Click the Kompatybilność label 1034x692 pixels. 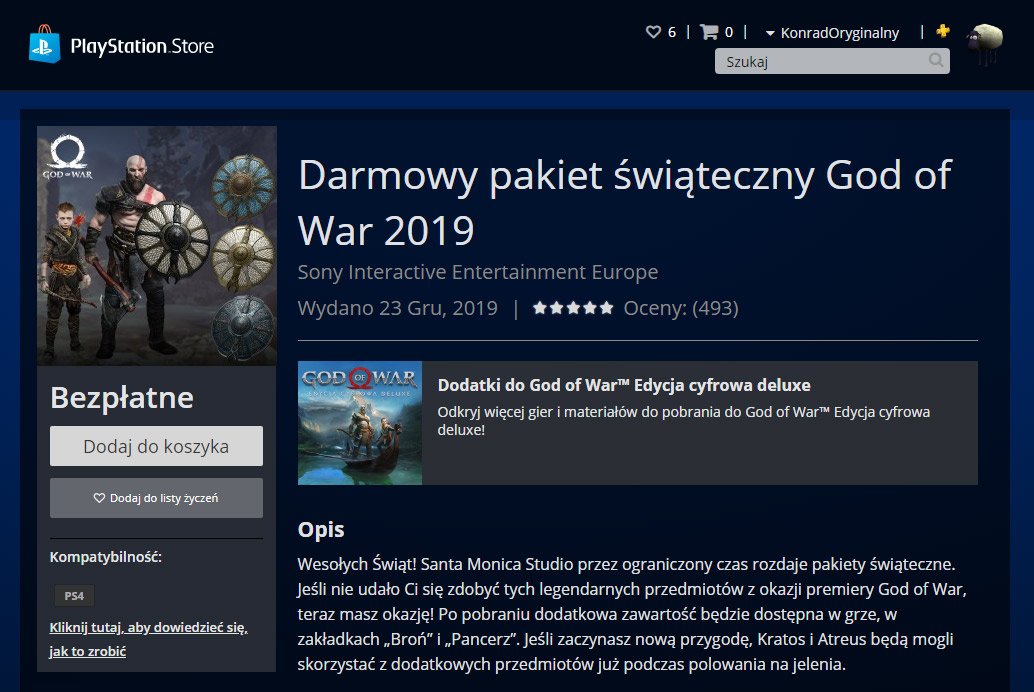tap(106, 557)
